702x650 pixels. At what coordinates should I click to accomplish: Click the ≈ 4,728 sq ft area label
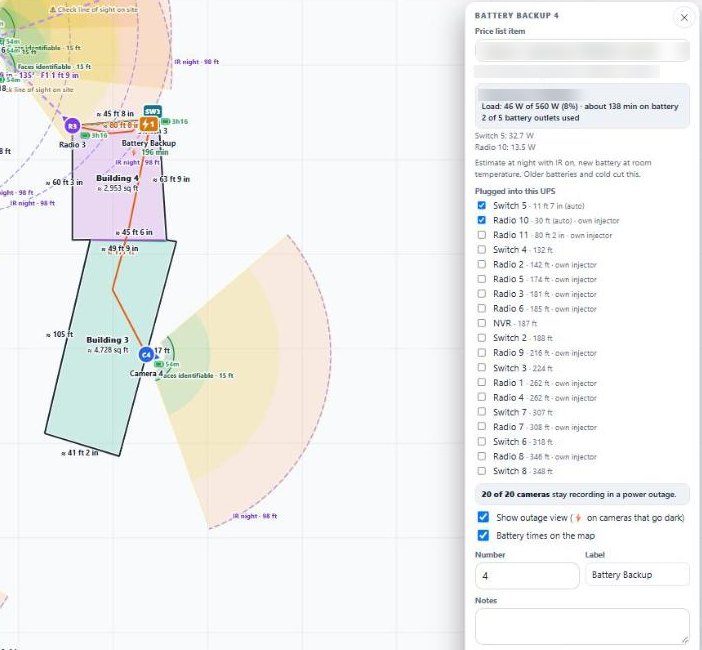coord(108,350)
